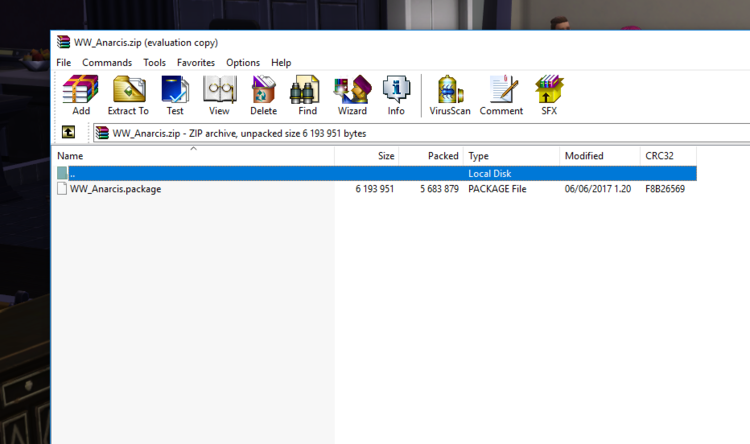Open the Options menu
Image resolution: width=750 pixels, height=444 pixels.
(243, 63)
